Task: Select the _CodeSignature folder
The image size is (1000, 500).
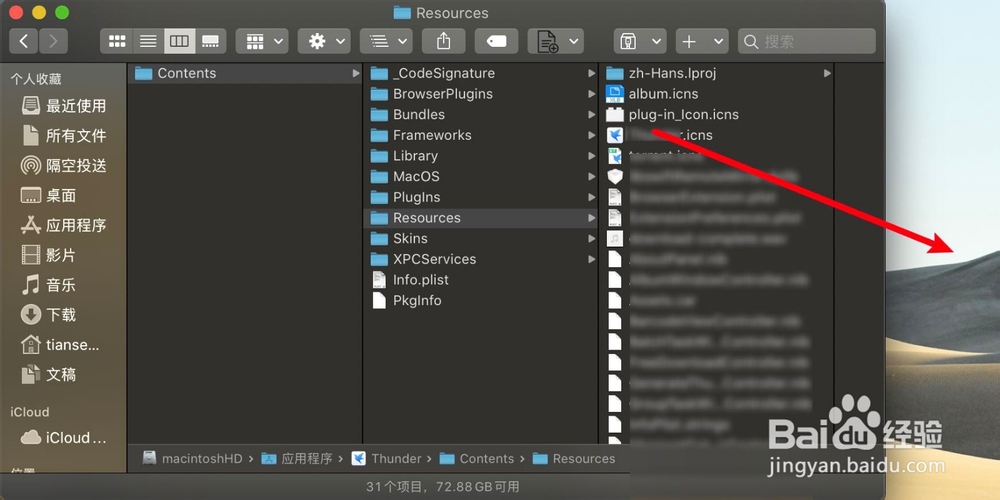Action: (x=480, y=73)
